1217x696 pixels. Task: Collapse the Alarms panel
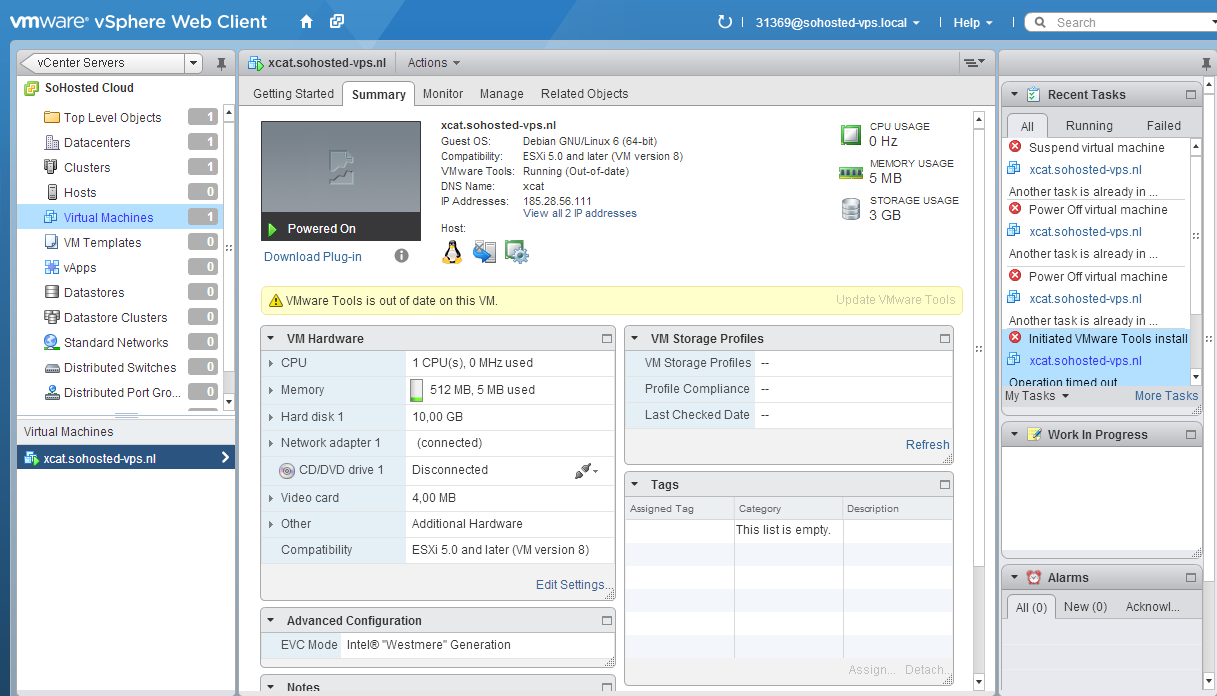coord(1014,578)
